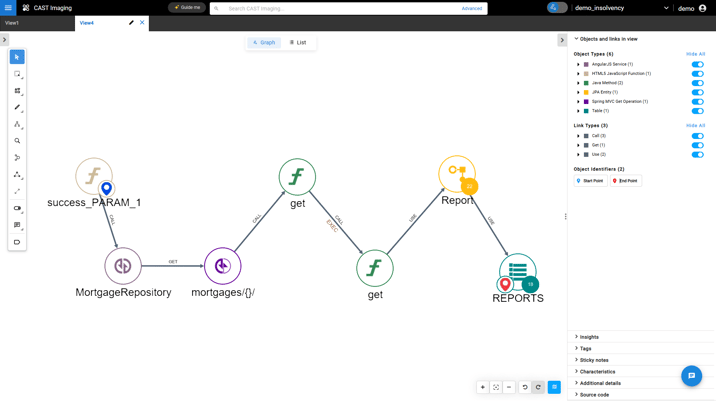Image resolution: width=716 pixels, height=402 pixels.
Task: Switch to the View1 tab
Action: [12, 22]
